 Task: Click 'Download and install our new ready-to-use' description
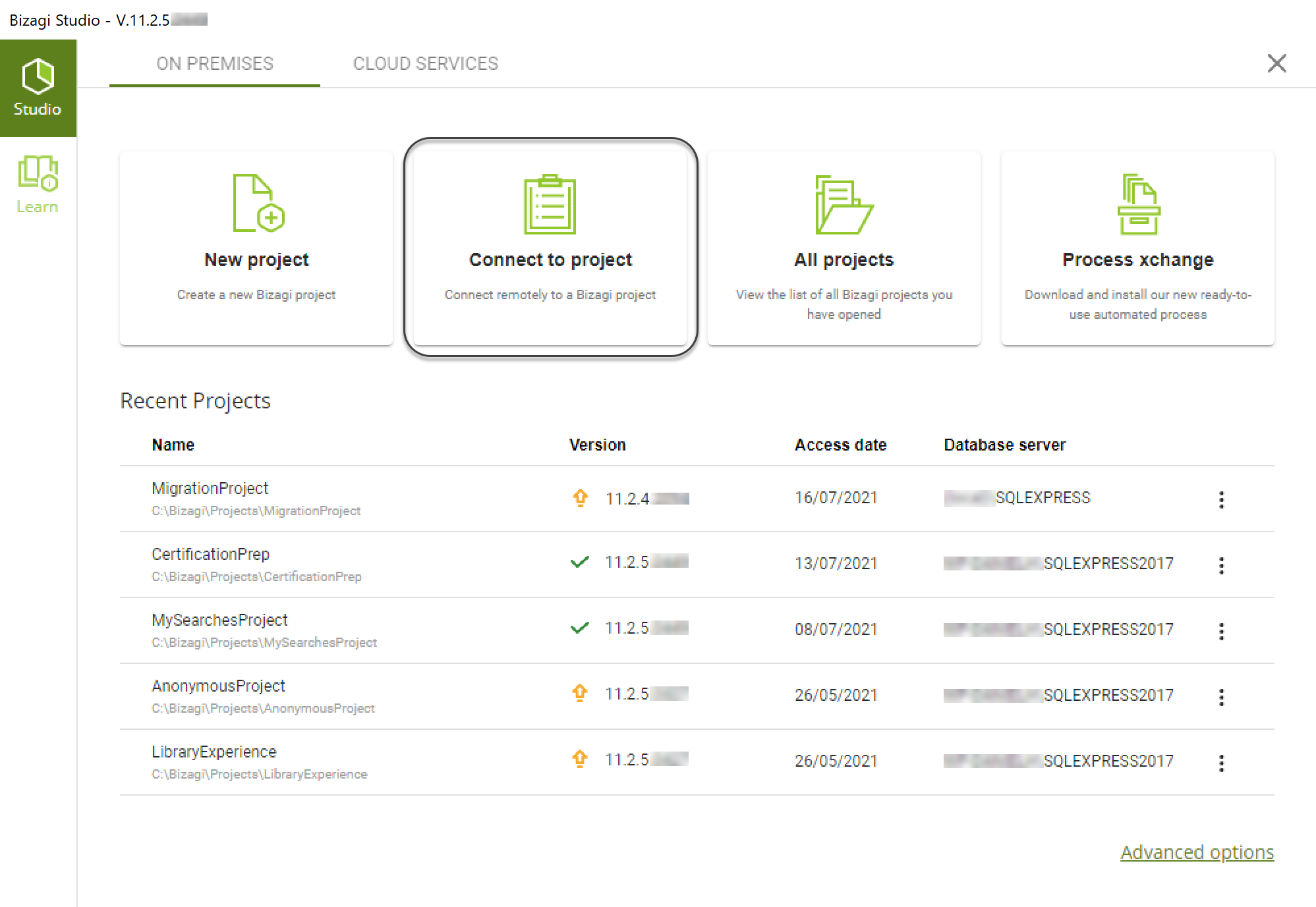(x=1138, y=304)
